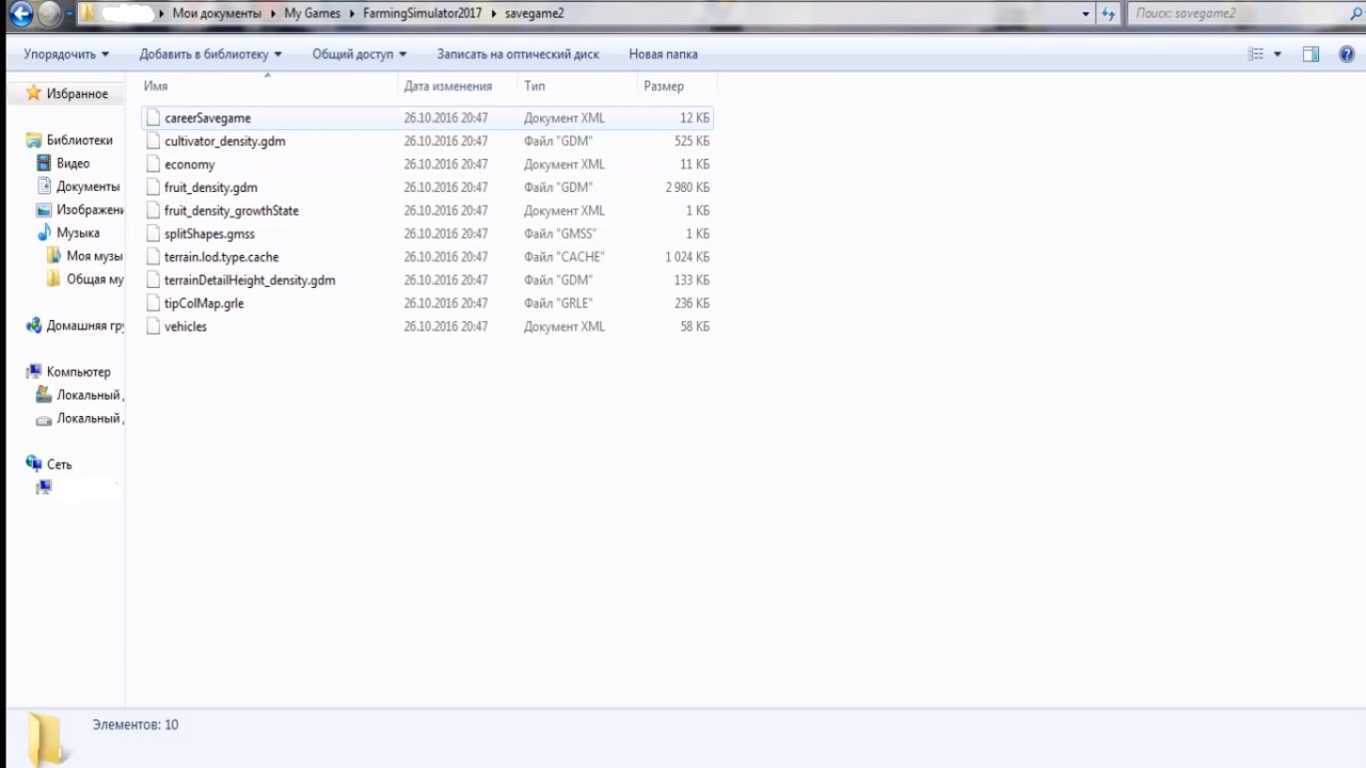Click the change view icon

point(1256,54)
